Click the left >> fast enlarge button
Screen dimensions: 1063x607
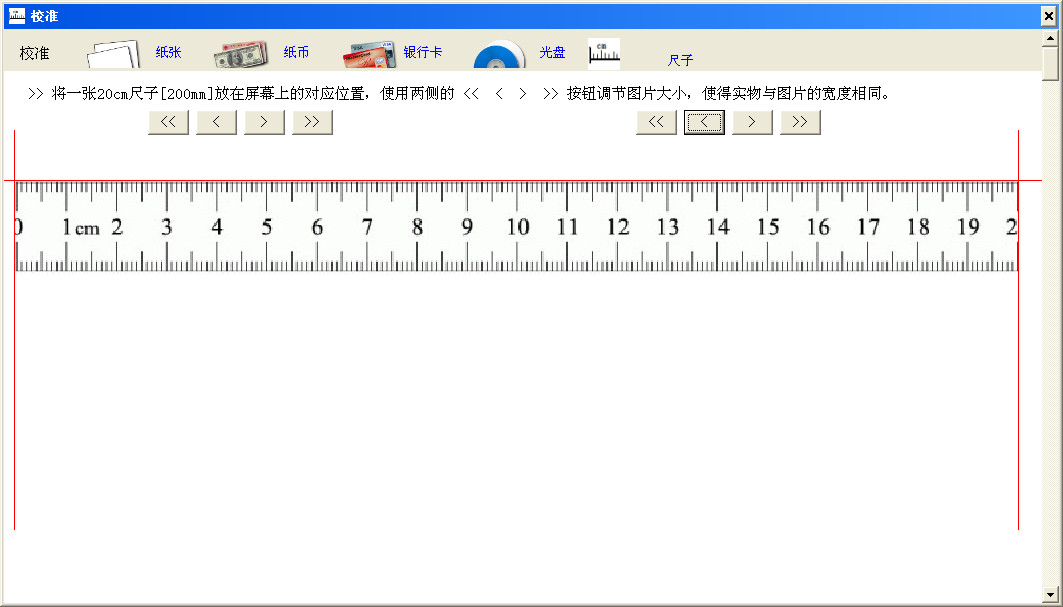click(311, 122)
